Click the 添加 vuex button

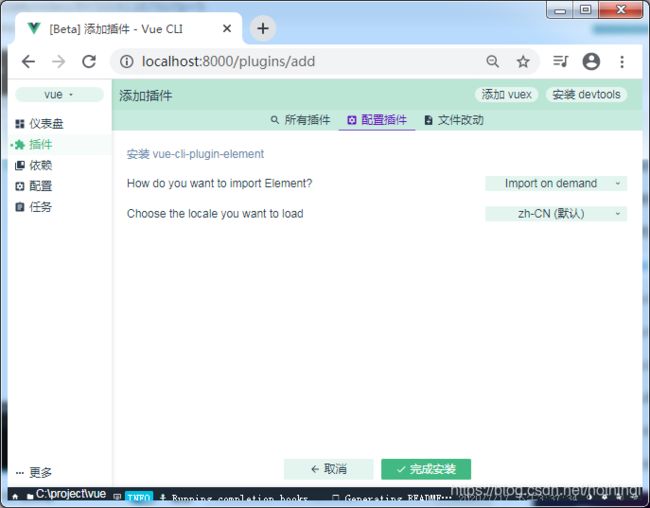[506, 95]
